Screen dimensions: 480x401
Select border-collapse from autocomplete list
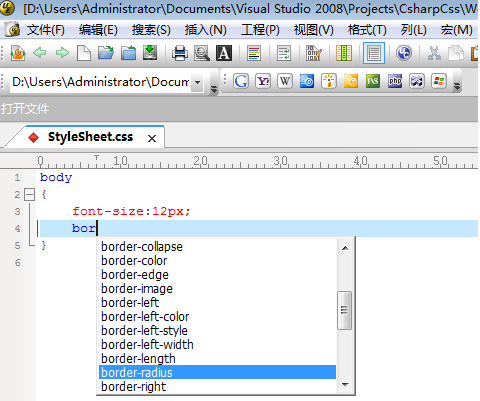pos(217,247)
